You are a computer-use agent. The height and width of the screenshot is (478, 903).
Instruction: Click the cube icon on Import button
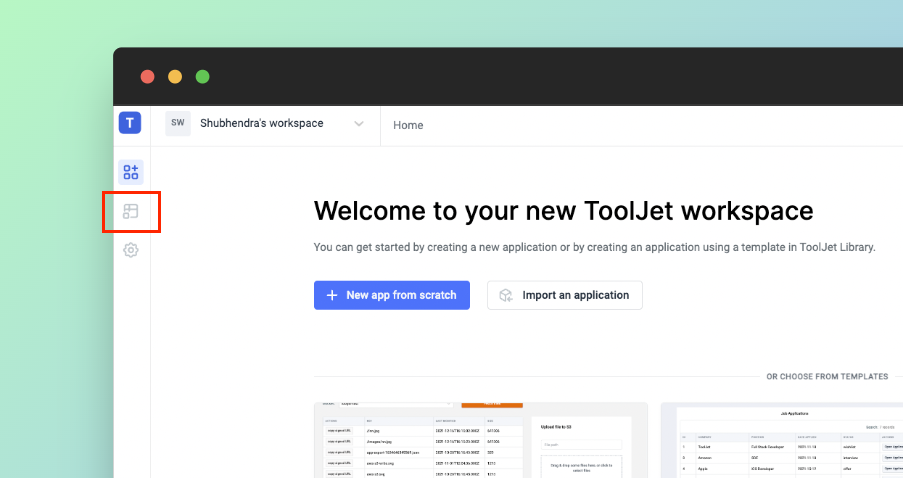click(507, 295)
